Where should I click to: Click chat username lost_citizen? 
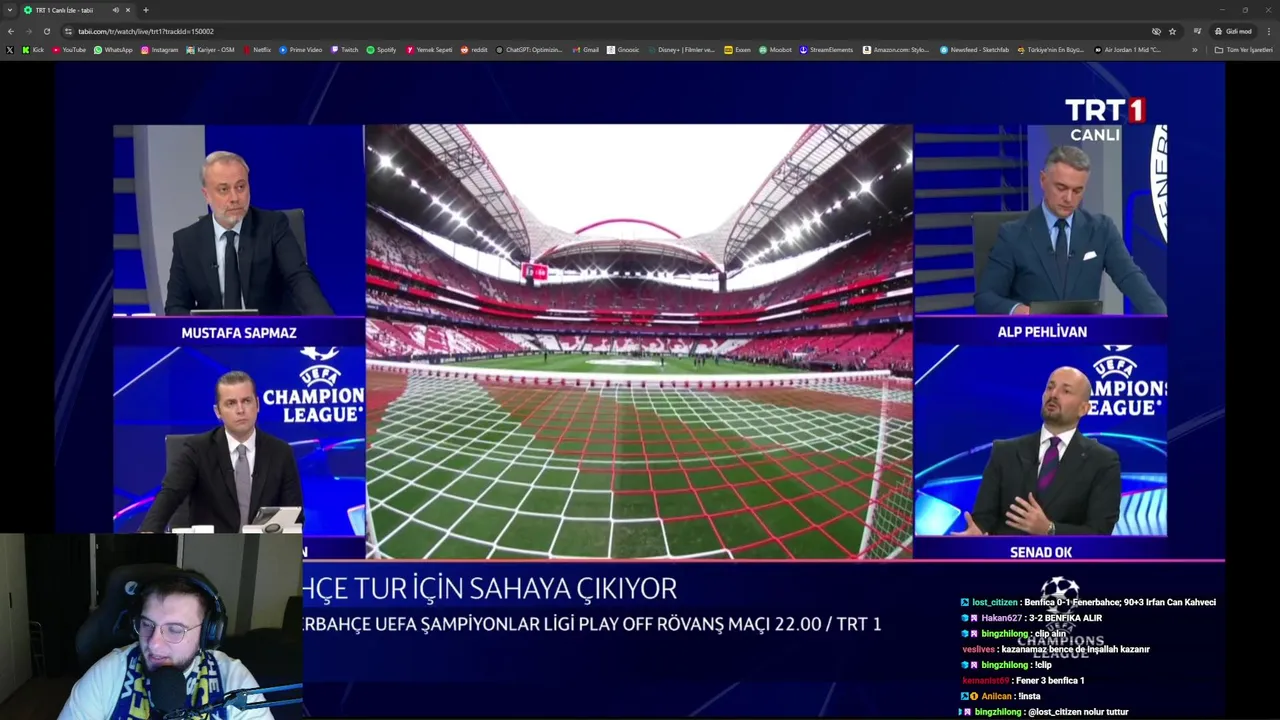click(x=995, y=602)
